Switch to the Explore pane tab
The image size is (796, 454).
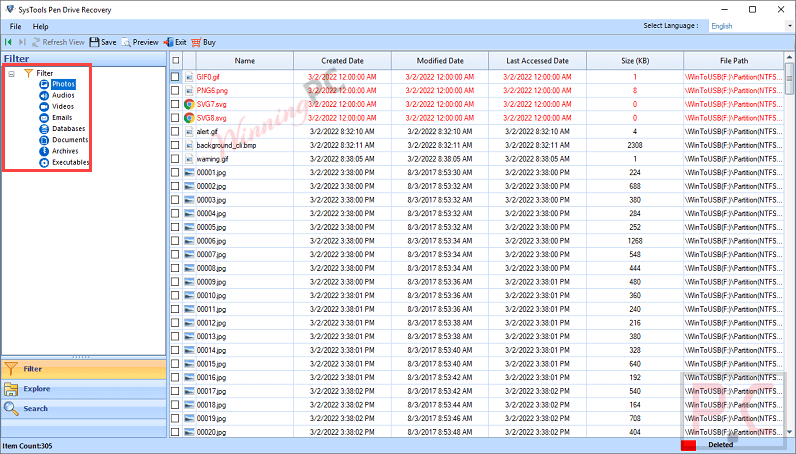tap(84, 389)
